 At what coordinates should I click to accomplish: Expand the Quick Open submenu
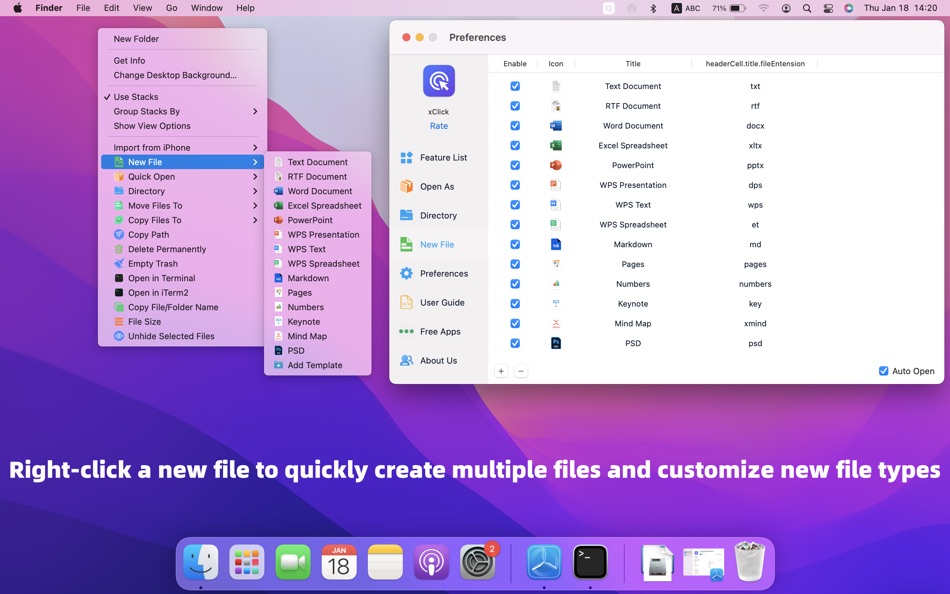point(255,177)
